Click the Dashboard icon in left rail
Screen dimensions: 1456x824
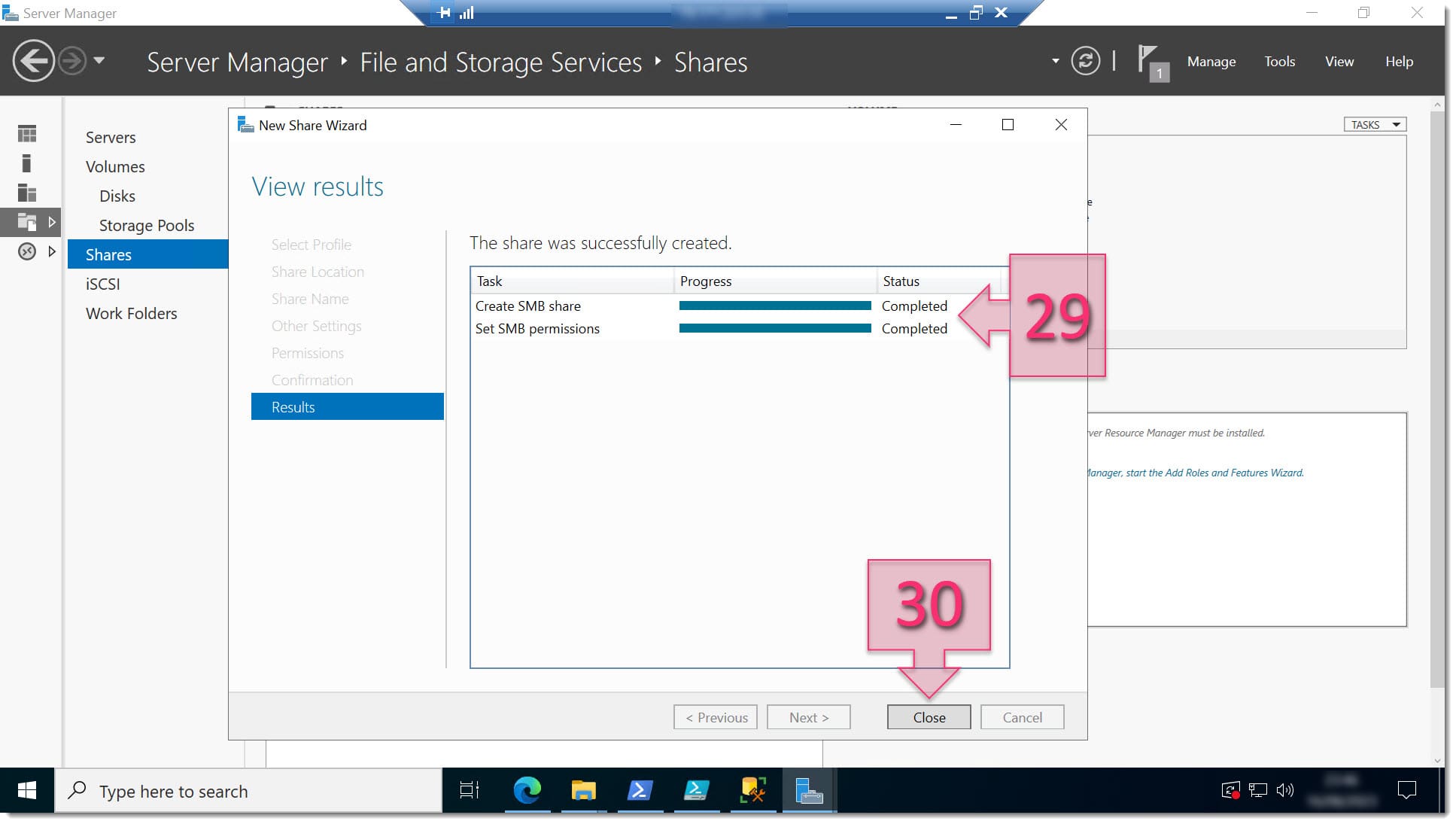click(x=27, y=134)
